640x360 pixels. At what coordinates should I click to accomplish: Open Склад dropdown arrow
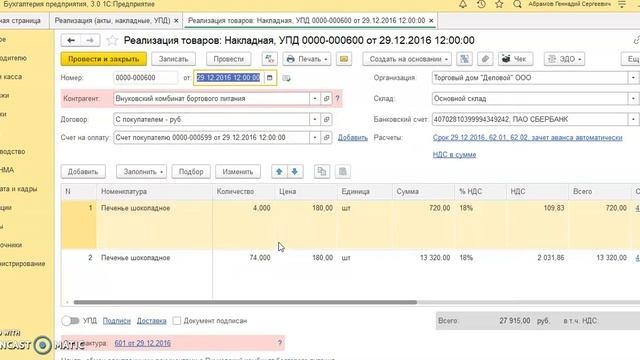pyautogui.click(x=633, y=98)
